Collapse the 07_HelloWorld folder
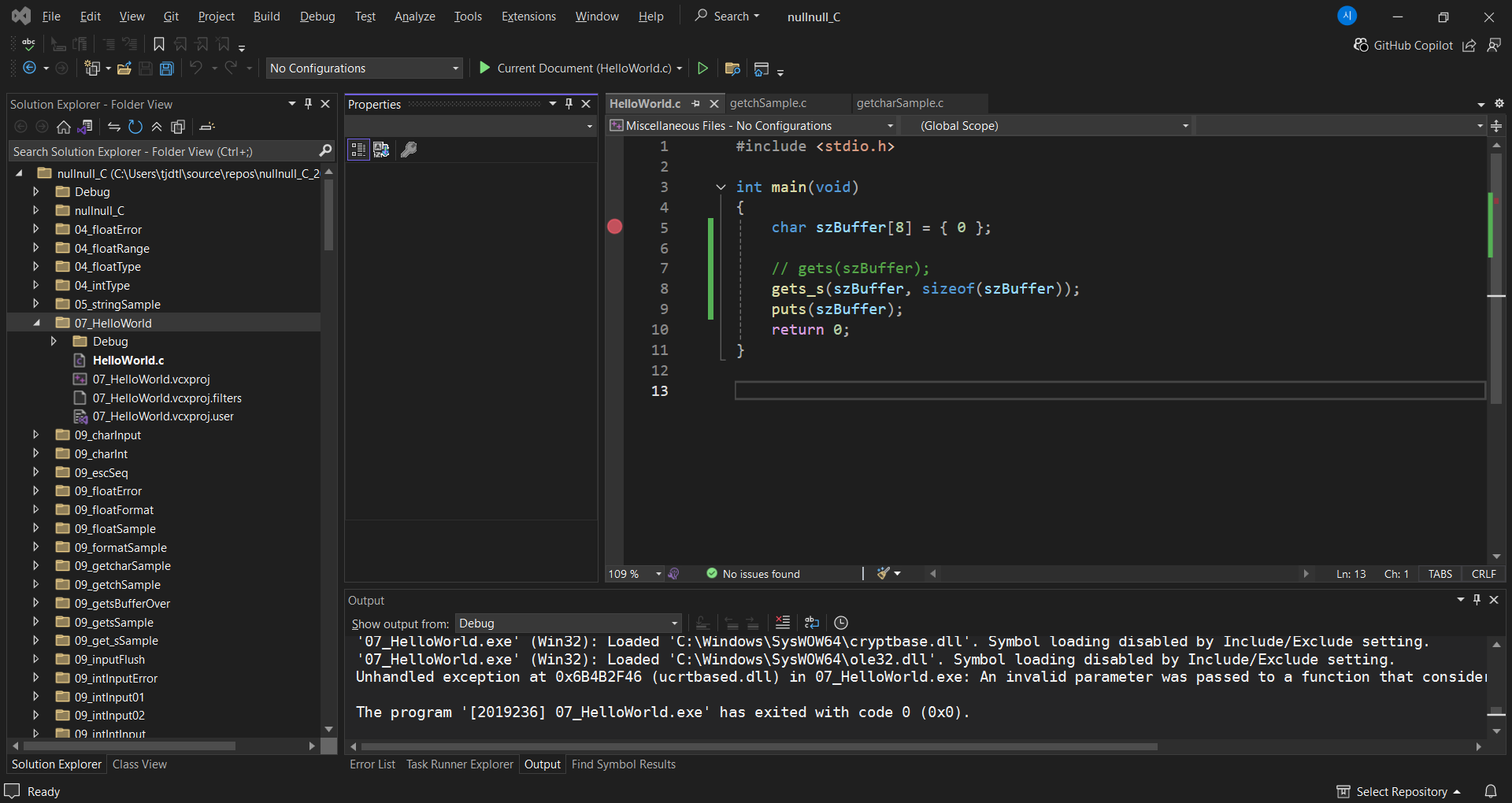This screenshot has width=1512, height=803. click(x=36, y=323)
